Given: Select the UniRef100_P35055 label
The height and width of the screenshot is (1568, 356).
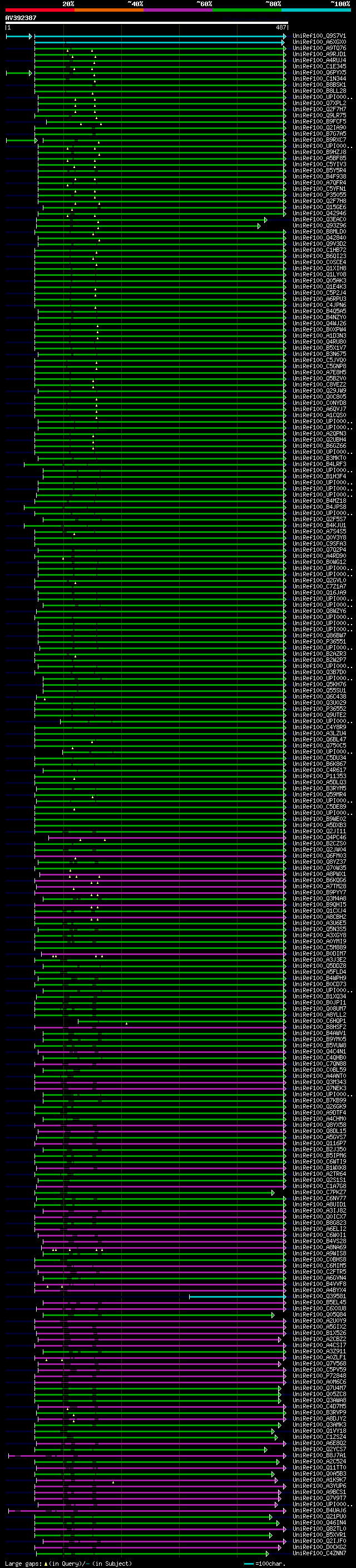Looking at the screenshot, I should tap(319, 195).
